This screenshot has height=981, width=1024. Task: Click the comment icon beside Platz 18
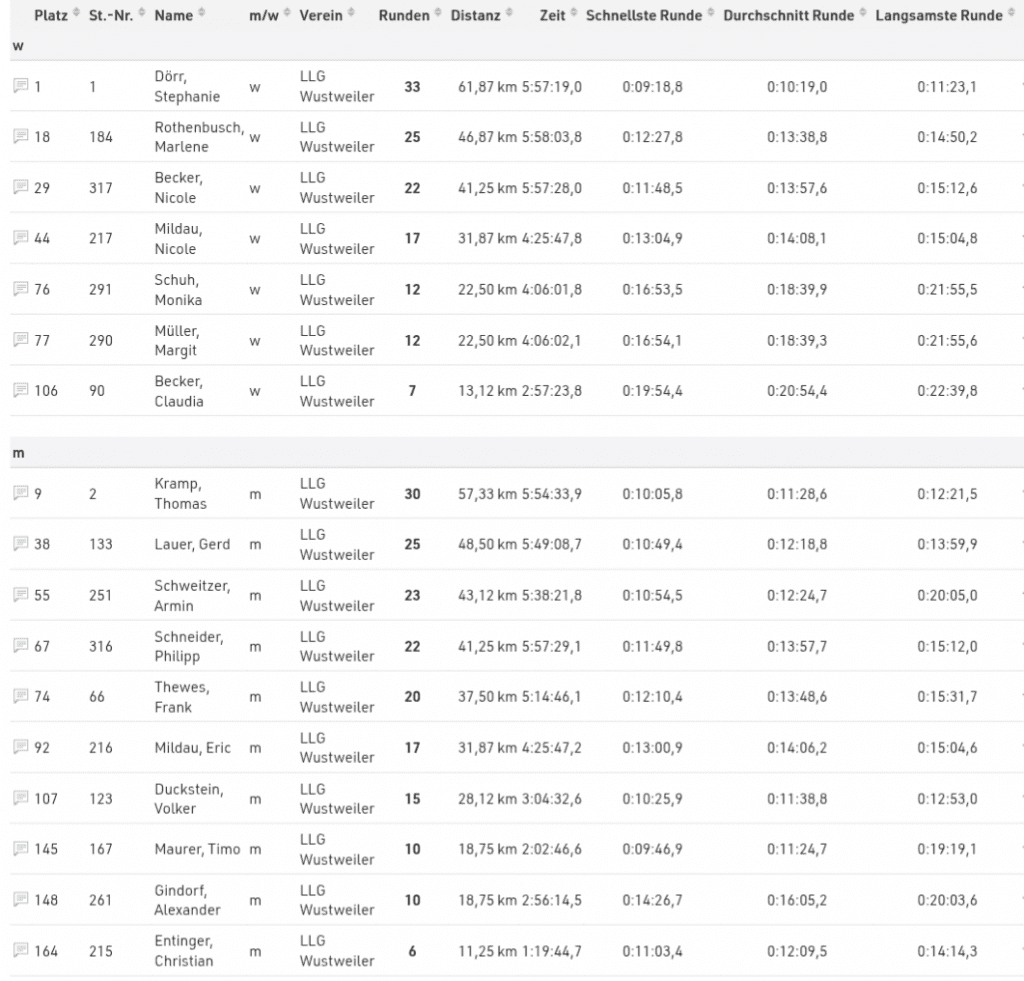pos(20,137)
